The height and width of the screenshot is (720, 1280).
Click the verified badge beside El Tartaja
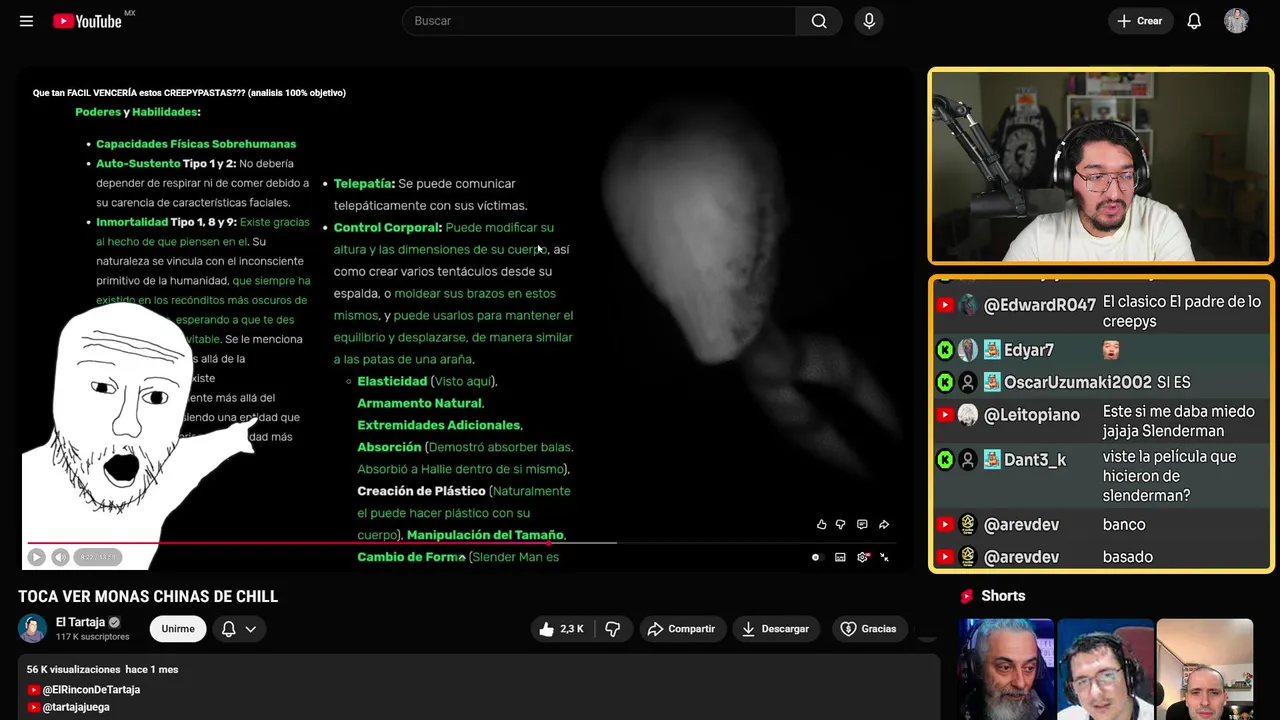pos(114,622)
